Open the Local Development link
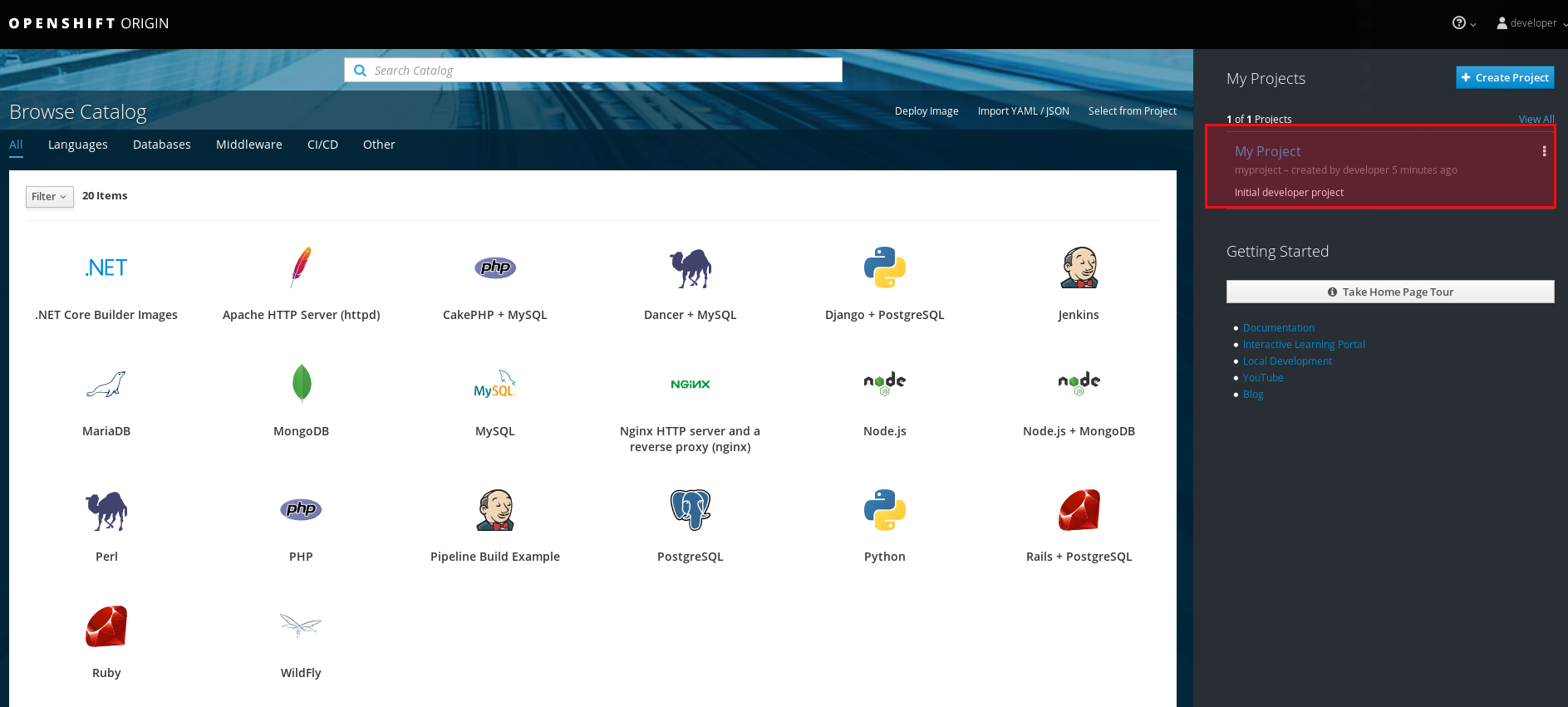Image resolution: width=1568 pixels, height=707 pixels. coord(1287,361)
